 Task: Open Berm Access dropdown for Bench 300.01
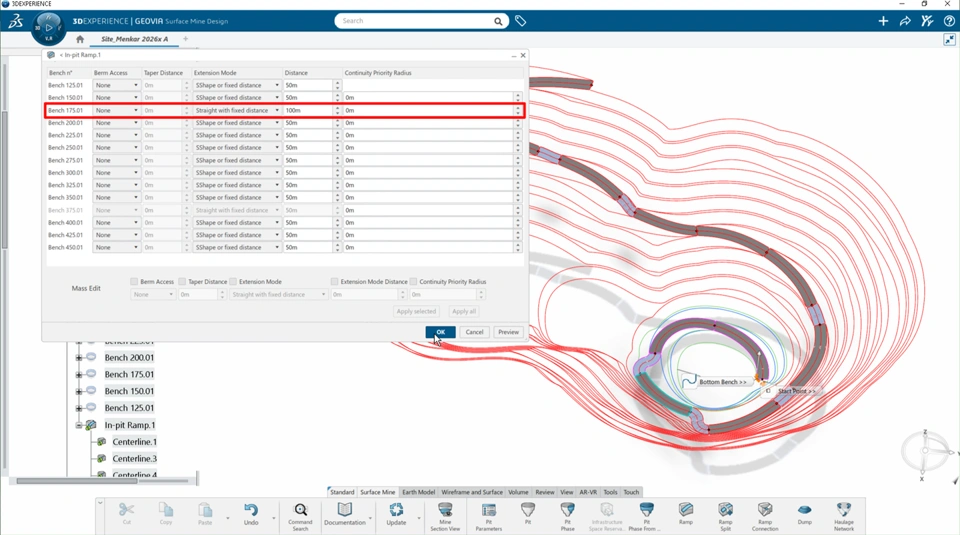116,173
